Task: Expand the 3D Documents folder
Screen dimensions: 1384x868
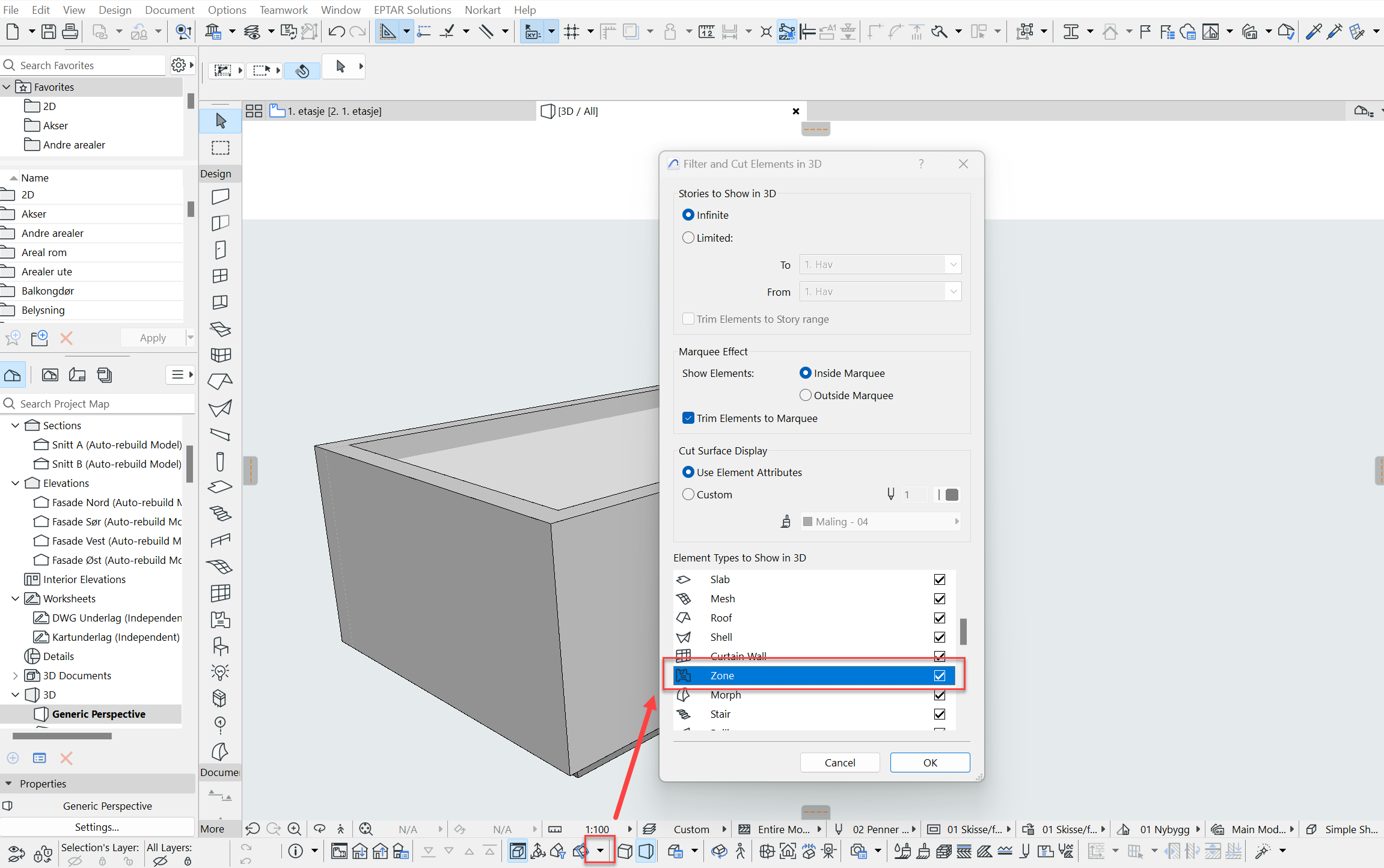Action: pyautogui.click(x=16, y=676)
